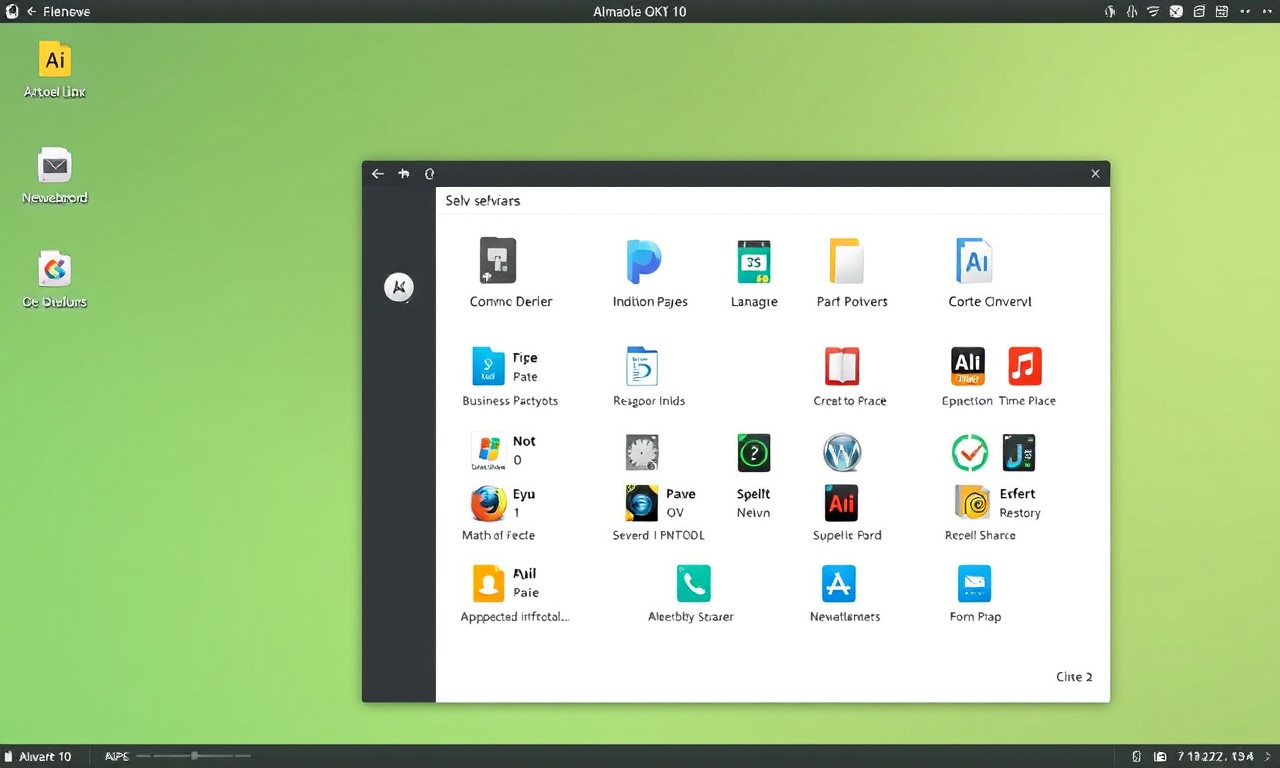Click the refresh icon in window title bar
1280x768 pixels.
(430, 174)
